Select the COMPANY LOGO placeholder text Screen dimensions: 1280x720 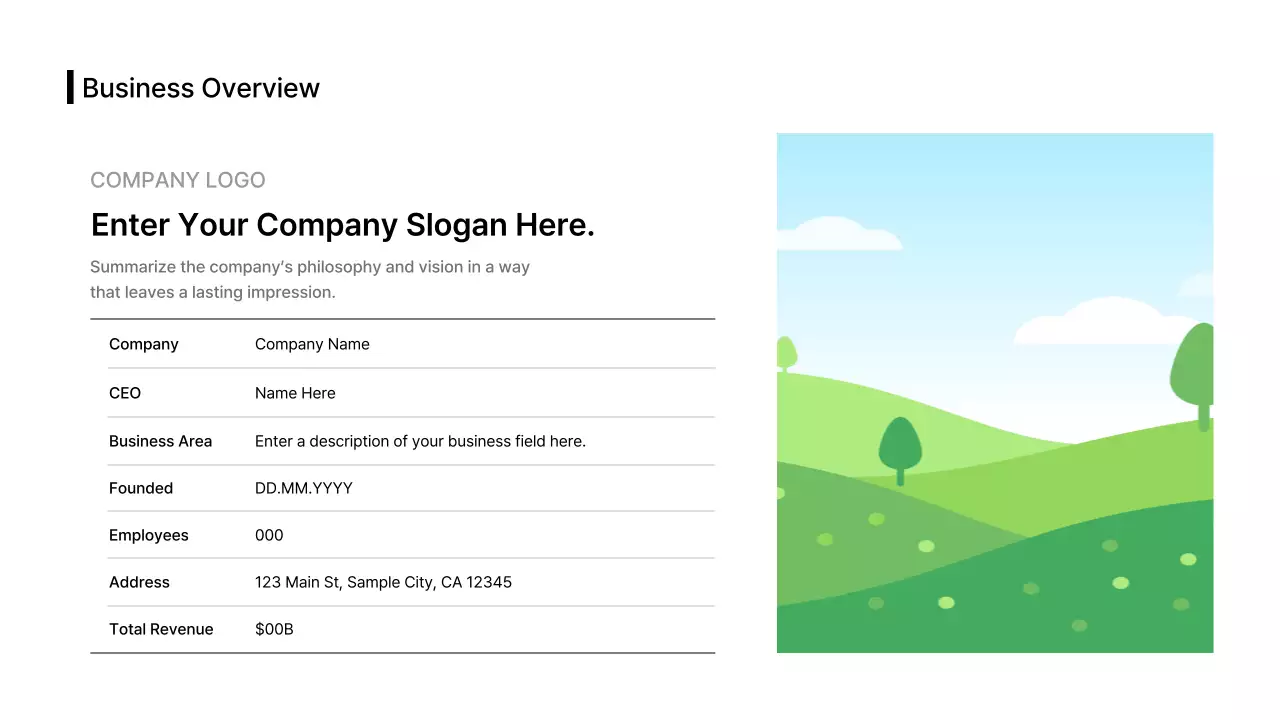tap(178, 180)
